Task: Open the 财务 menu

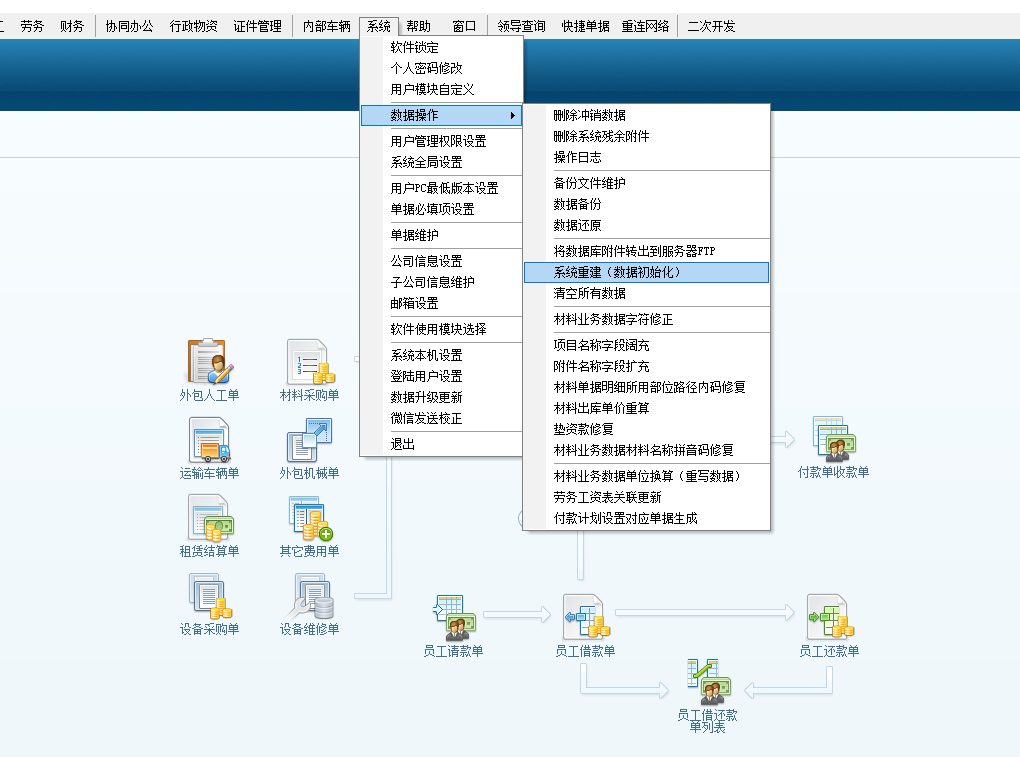Action: pyautogui.click(x=72, y=26)
